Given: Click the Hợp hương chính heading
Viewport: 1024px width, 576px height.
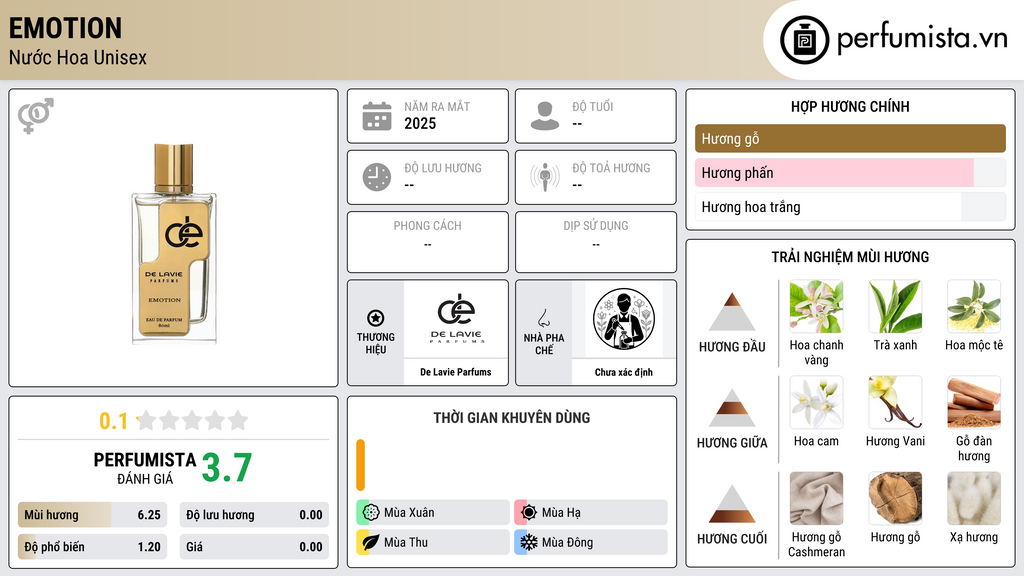Looking at the screenshot, I should [850, 106].
